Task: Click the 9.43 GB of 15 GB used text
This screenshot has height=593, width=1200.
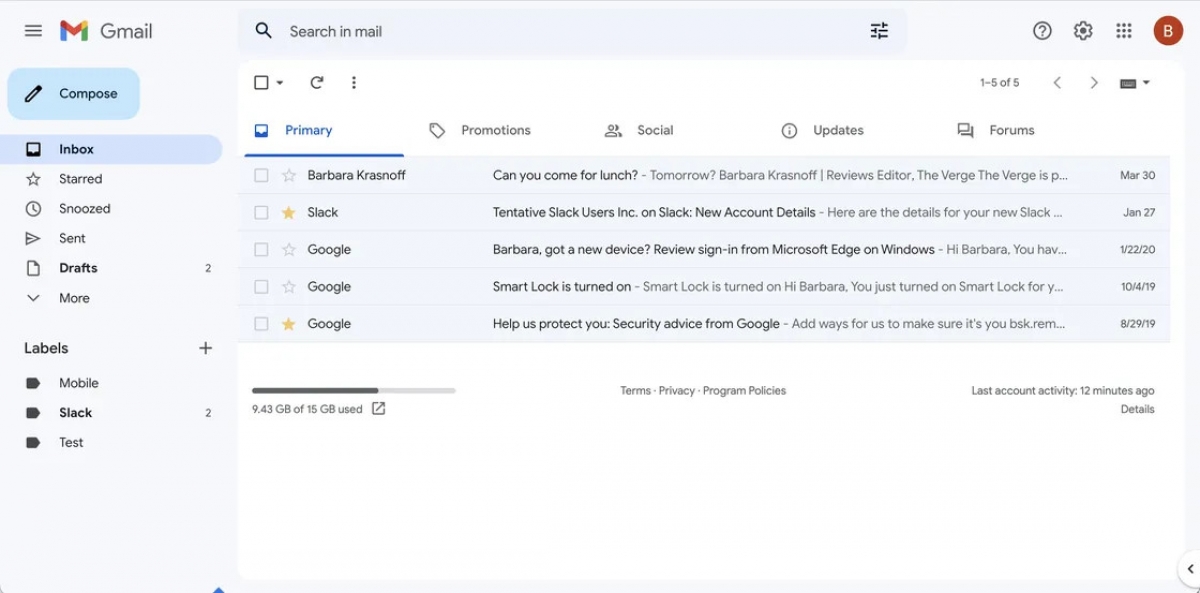Action: tap(307, 409)
